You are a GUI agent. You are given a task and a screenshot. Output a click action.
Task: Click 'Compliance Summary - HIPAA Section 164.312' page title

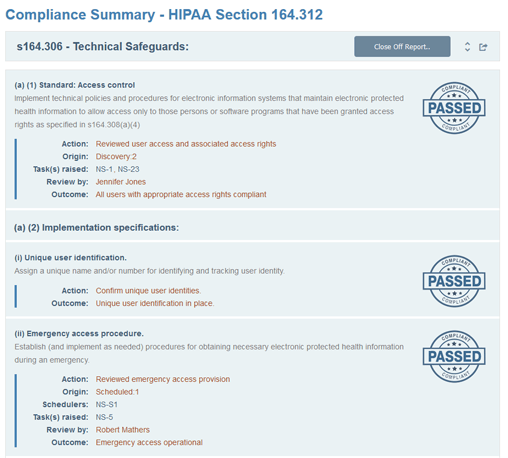(164, 15)
